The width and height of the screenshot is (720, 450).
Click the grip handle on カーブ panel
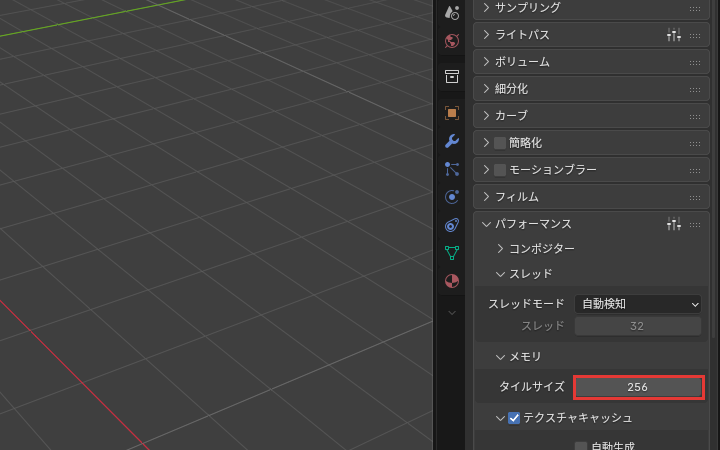695,117
